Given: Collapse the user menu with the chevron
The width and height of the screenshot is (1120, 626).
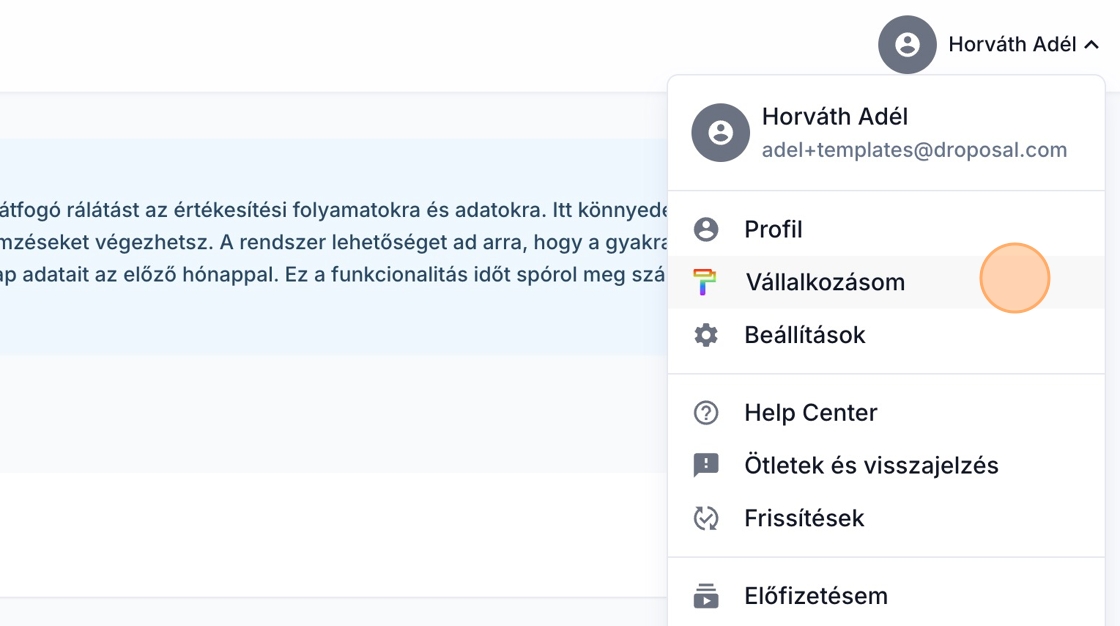Looking at the screenshot, I should click(1092, 45).
